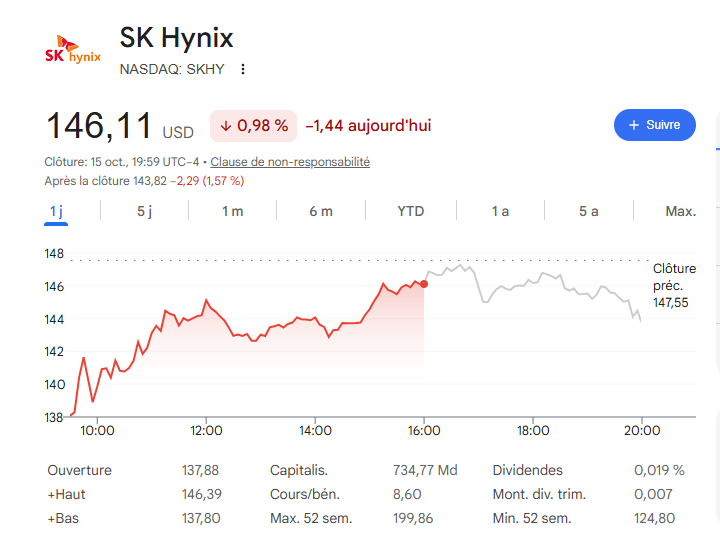Click the +Haut value 146,39
Screen dimensions: 720x544
click(x=202, y=494)
